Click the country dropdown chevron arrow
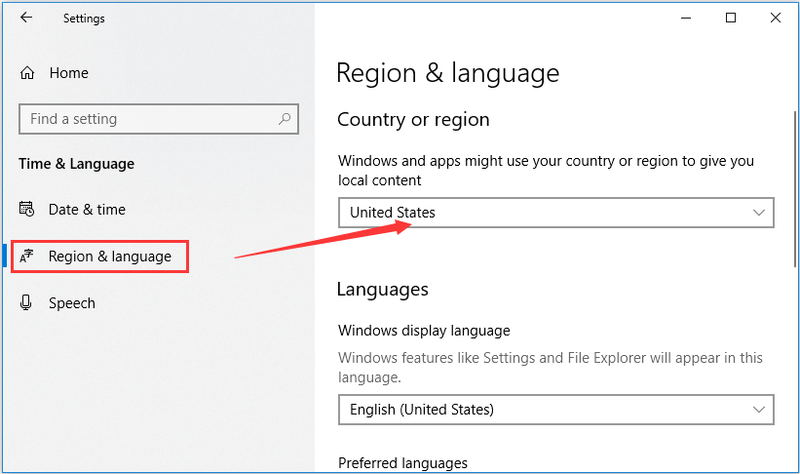This screenshot has height=474, width=800. 759,213
